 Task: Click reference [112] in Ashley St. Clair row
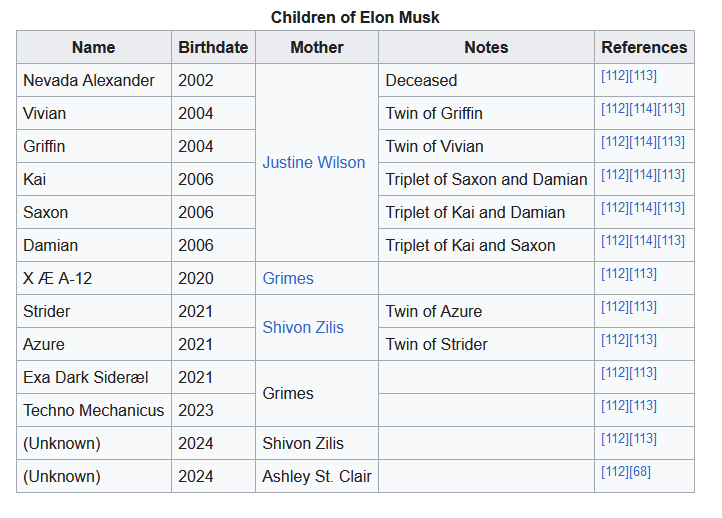tap(615, 471)
